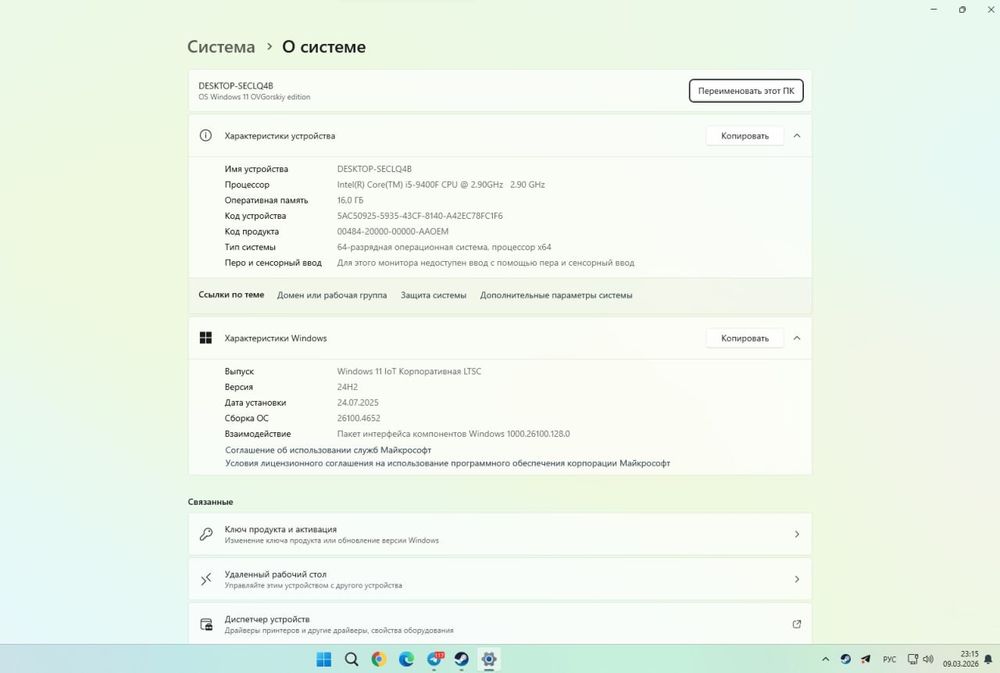Open Условия лицензионного соглашения Майкрософт link
The image size is (1000, 673).
(448, 463)
